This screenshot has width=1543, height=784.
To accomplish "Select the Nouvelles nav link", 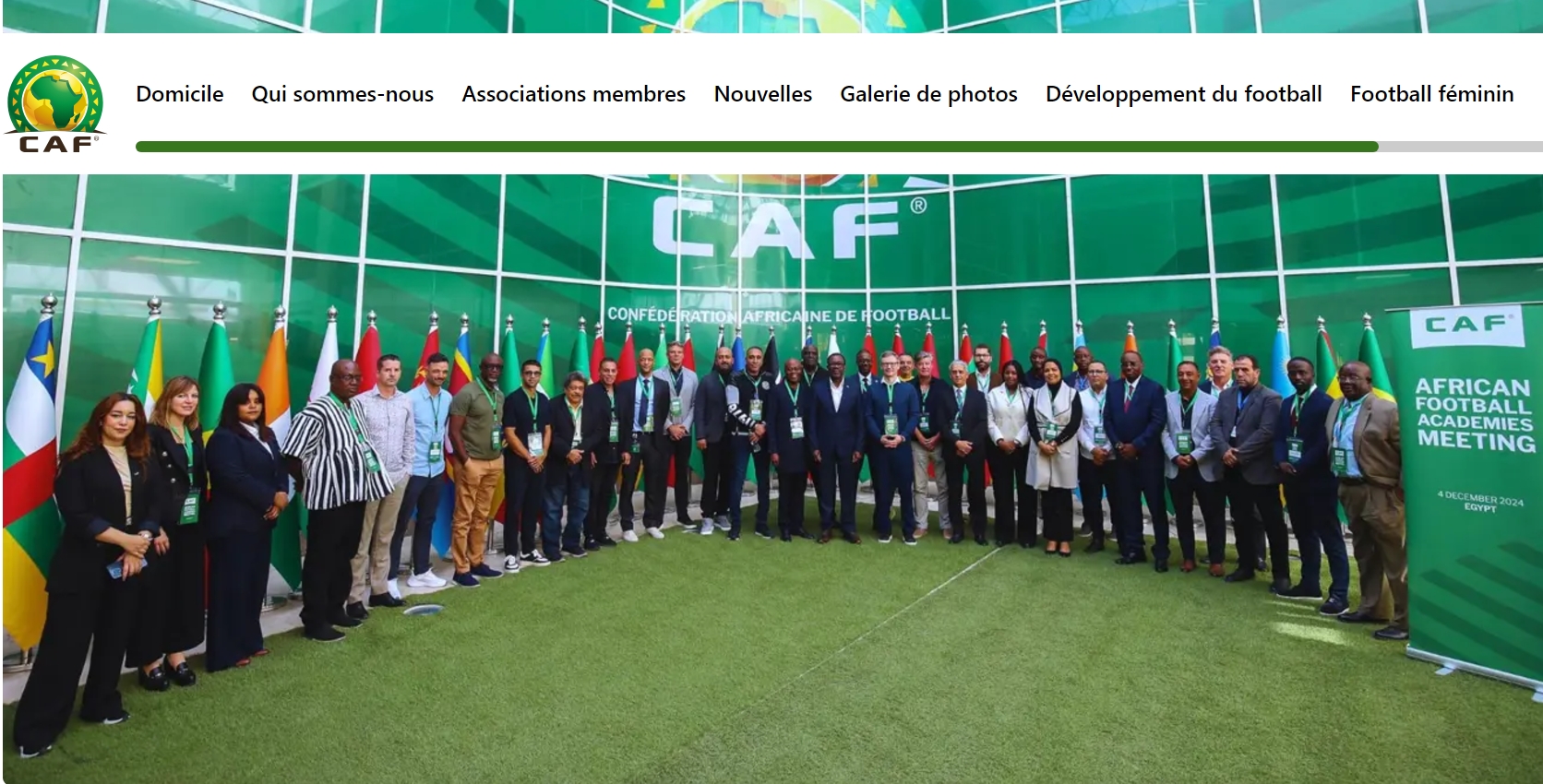I will pos(762,94).
